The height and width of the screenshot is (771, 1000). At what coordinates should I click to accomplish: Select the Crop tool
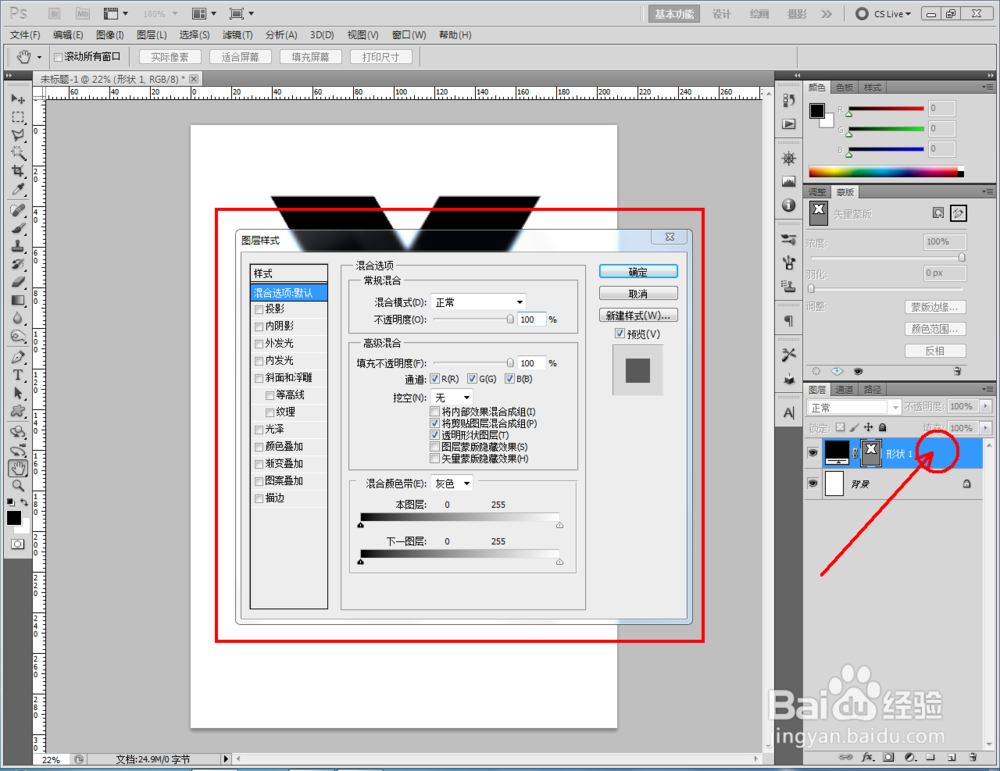click(x=18, y=171)
